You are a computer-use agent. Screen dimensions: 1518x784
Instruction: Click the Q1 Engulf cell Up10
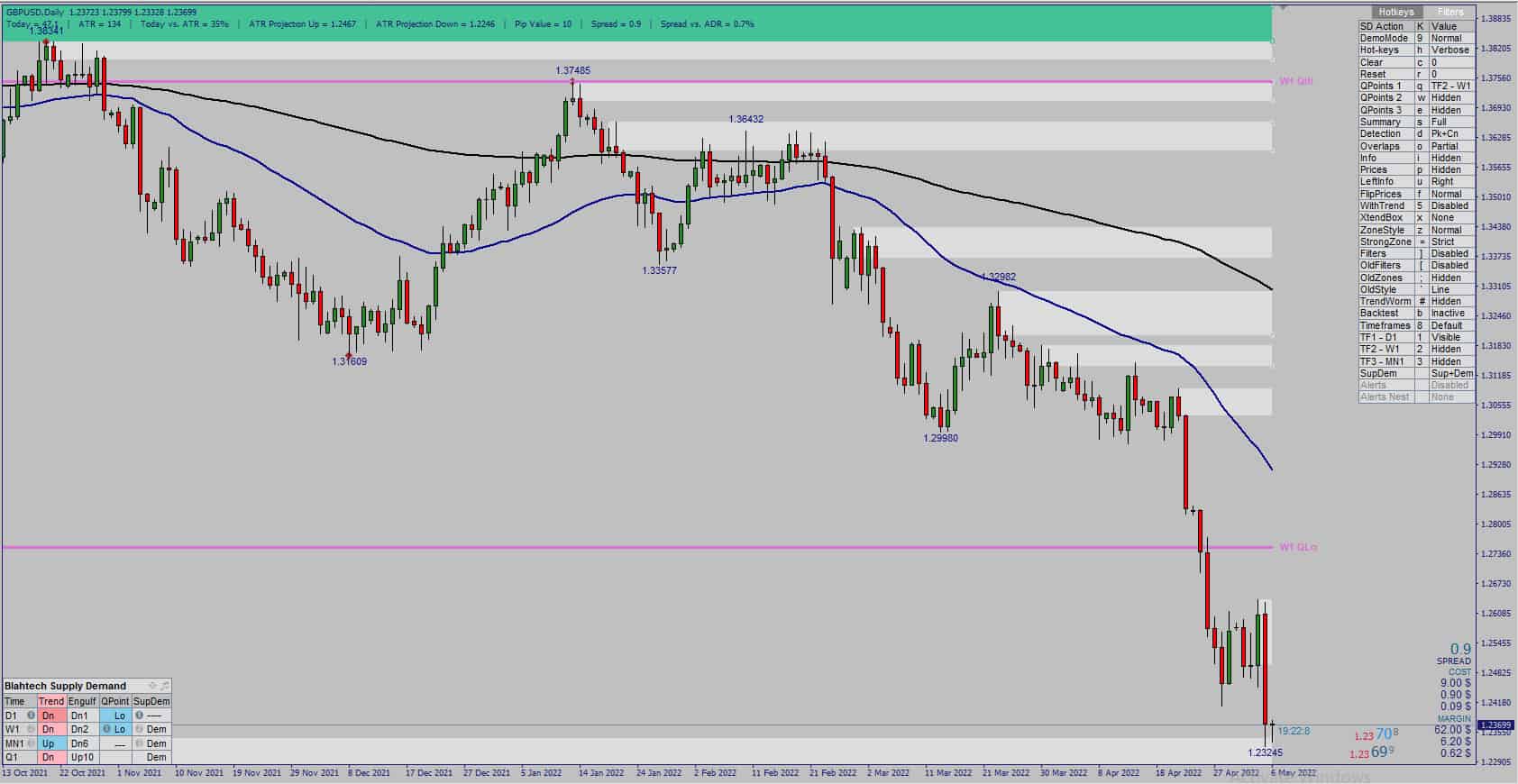tap(82, 757)
